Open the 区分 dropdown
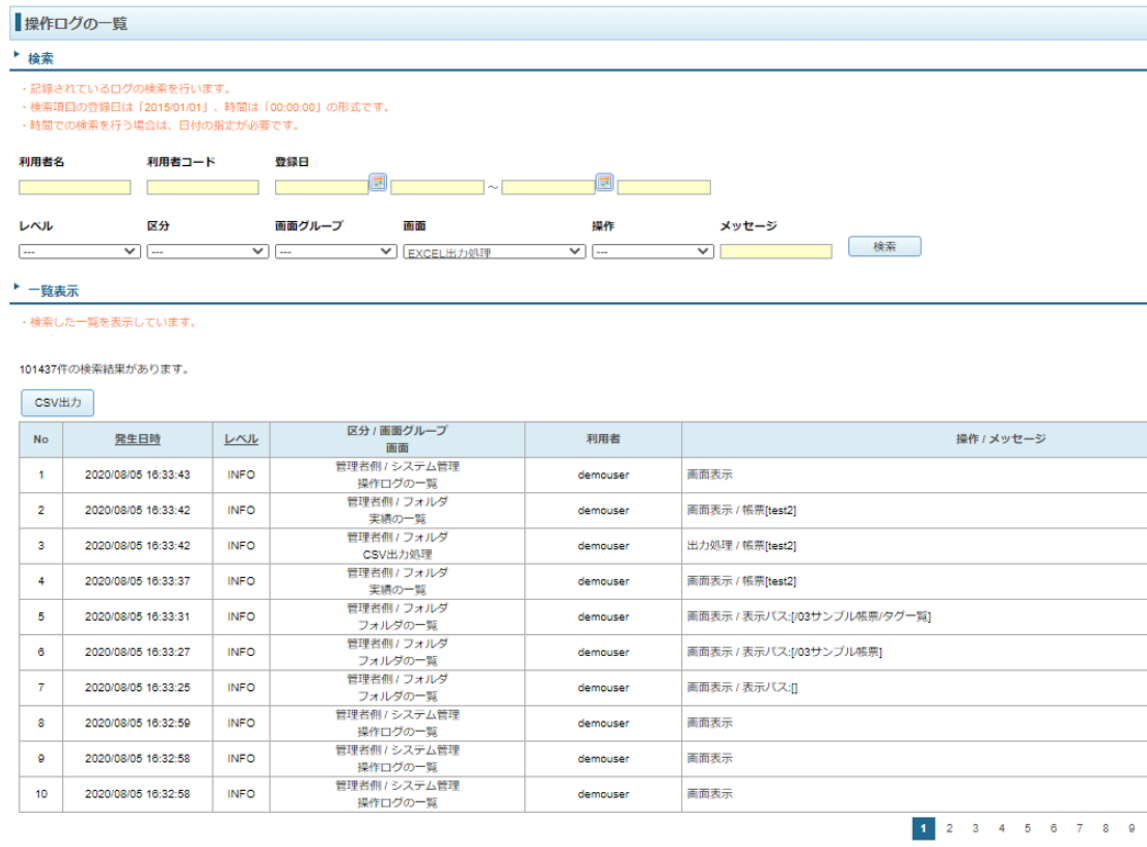The width and height of the screenshot is (1147, 847). (207, 252)
